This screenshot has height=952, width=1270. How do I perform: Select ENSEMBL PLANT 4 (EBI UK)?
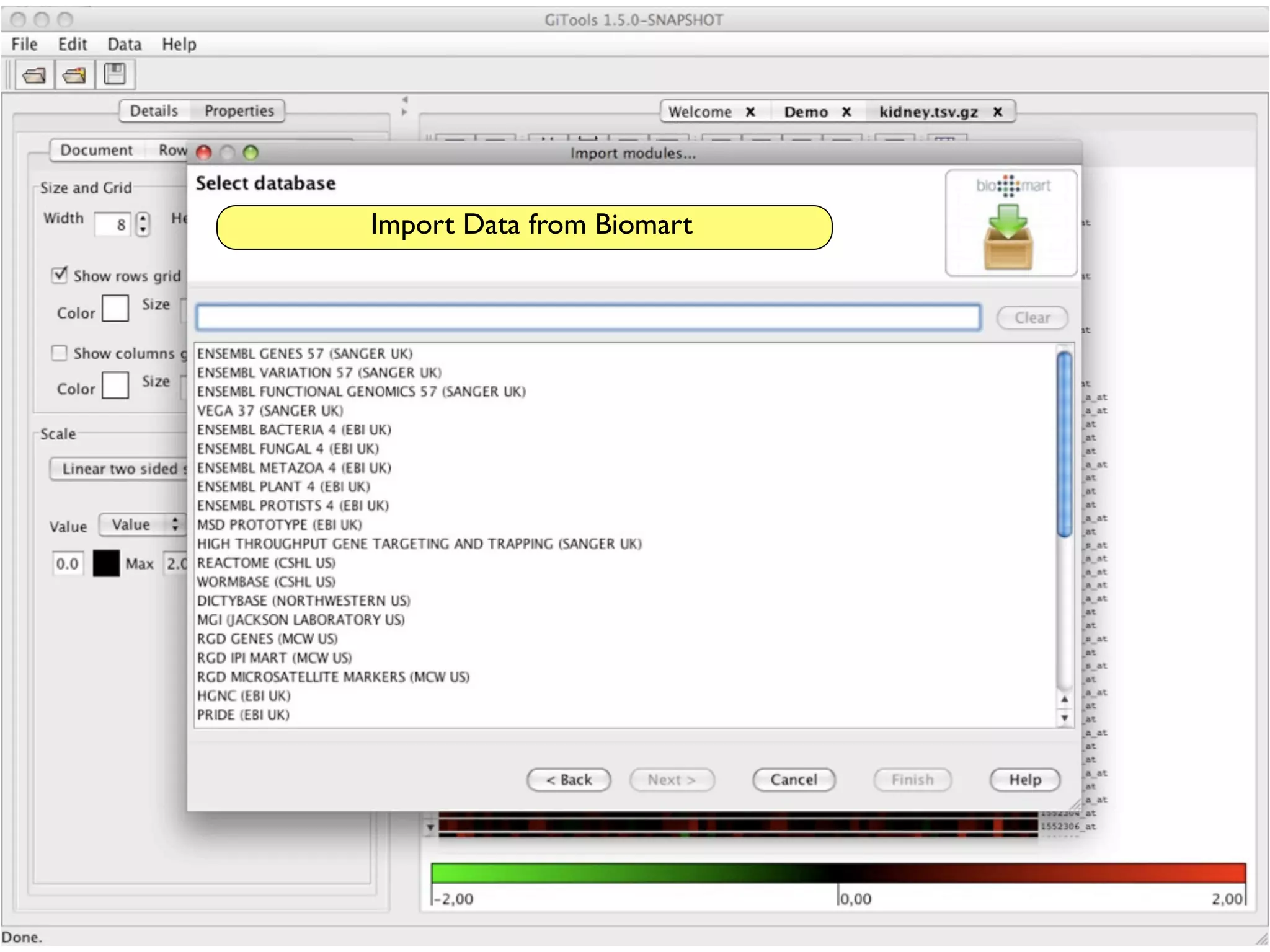(x=624, y=487)
